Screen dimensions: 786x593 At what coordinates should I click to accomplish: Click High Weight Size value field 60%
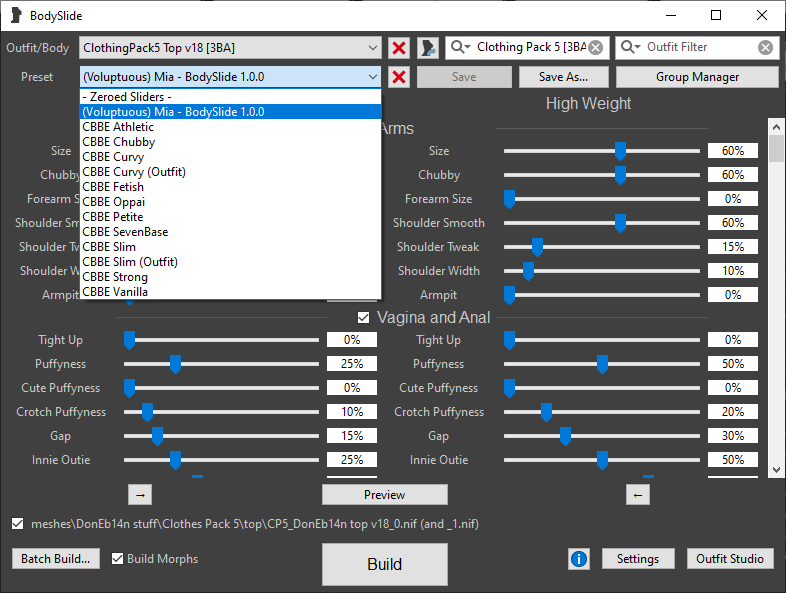click(x=733, y=151)
